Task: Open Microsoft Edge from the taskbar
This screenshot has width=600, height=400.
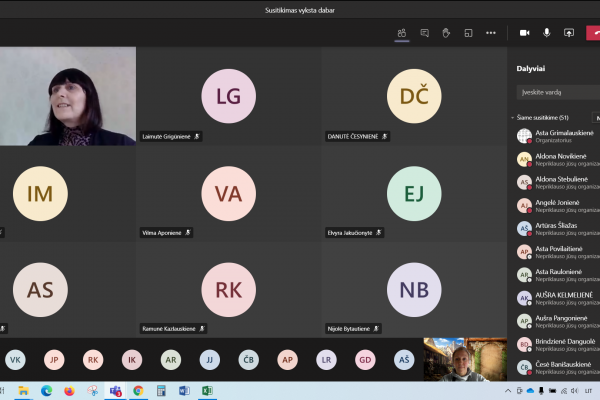Action: click(x=47, y=391)
